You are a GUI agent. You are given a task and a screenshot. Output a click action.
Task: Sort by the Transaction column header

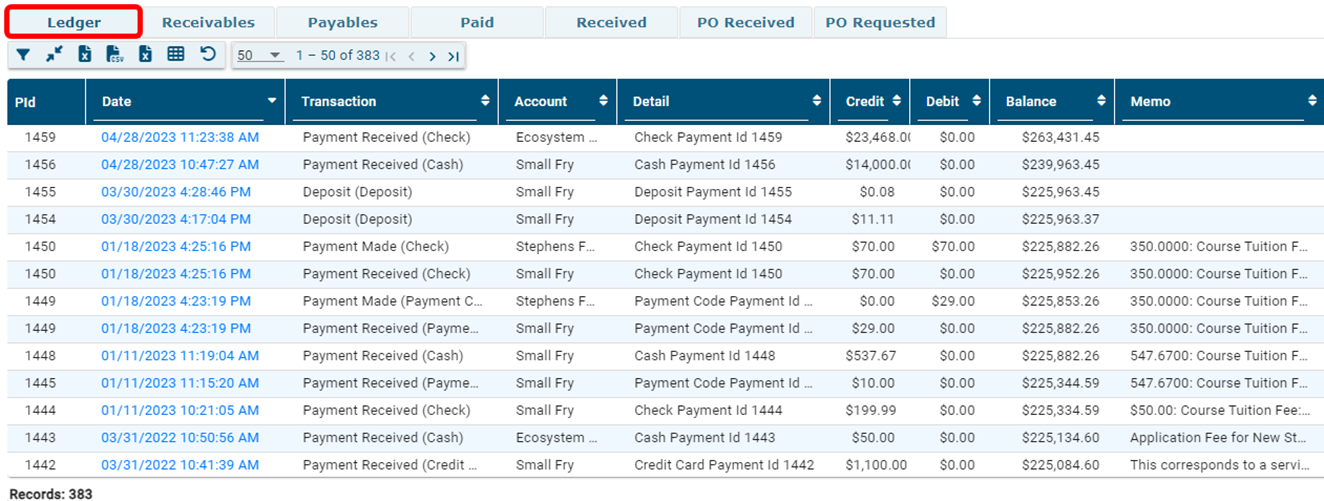coord(339,101)
